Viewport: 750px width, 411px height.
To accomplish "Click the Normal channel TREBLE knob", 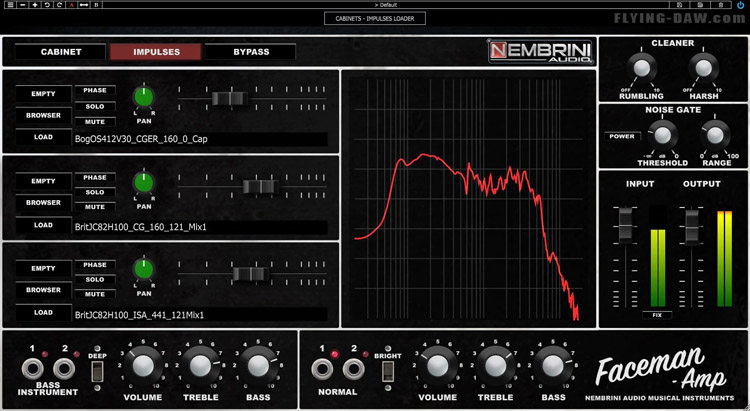I will point(496,366).
